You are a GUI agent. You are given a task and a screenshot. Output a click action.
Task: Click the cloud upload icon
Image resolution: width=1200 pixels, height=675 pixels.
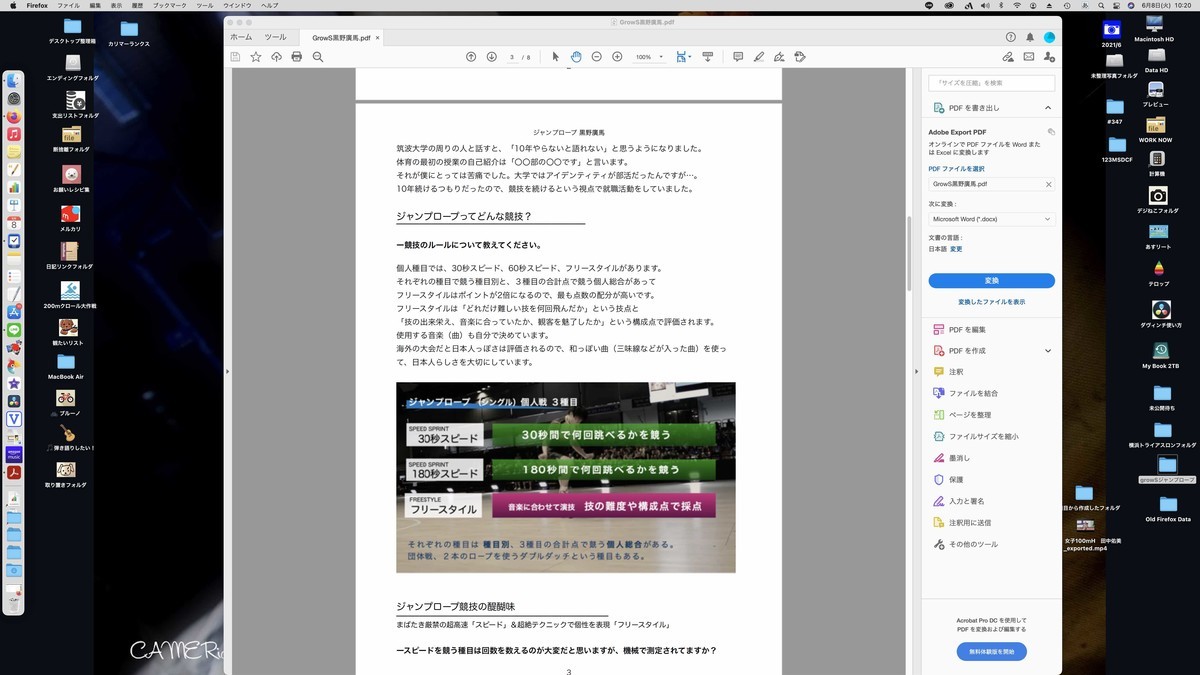tap(276, 57)
